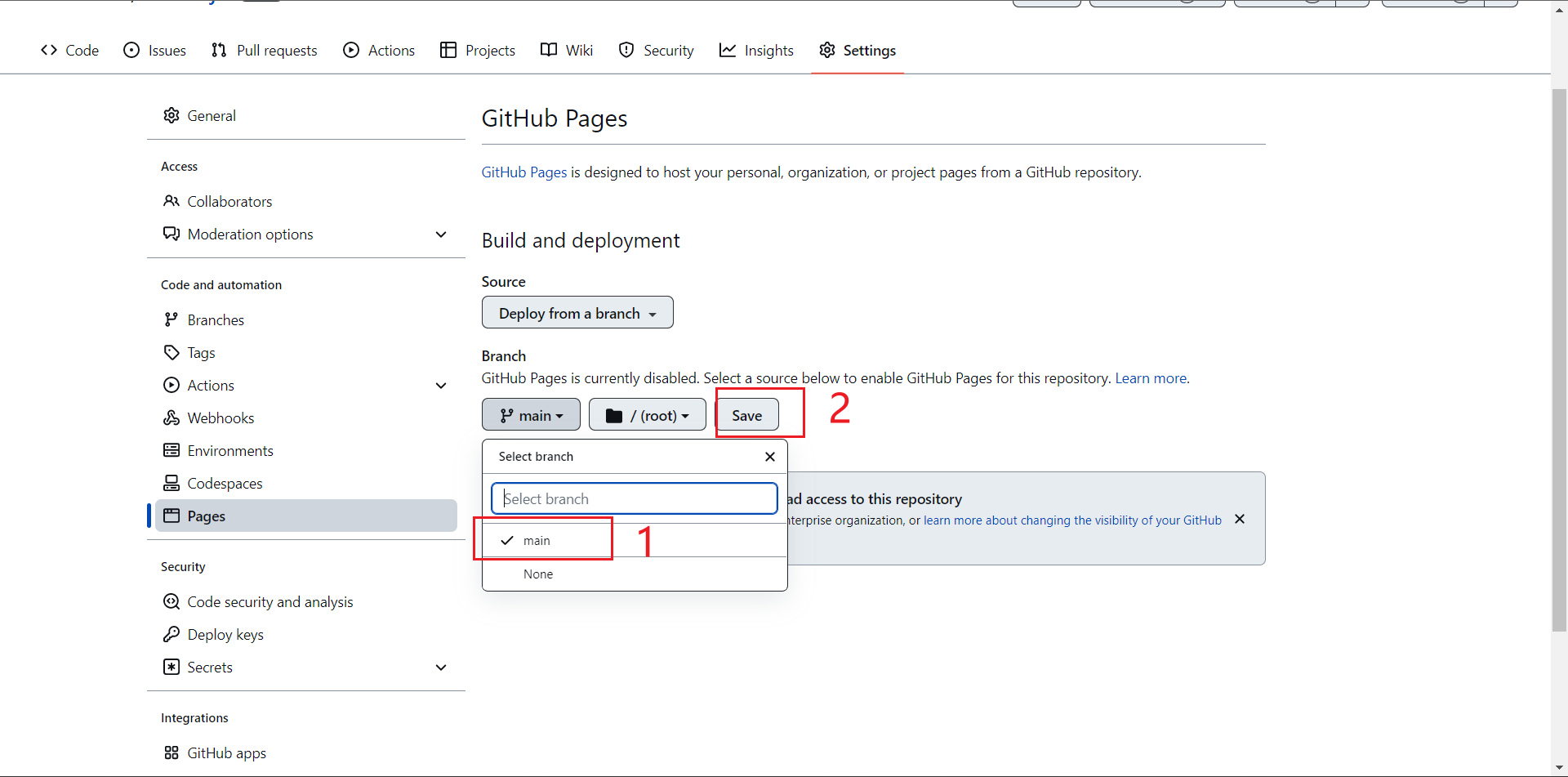1568x777 pixels.
Task: Click the Settings gear icon in tabs
Action: (x=827, y=51)
